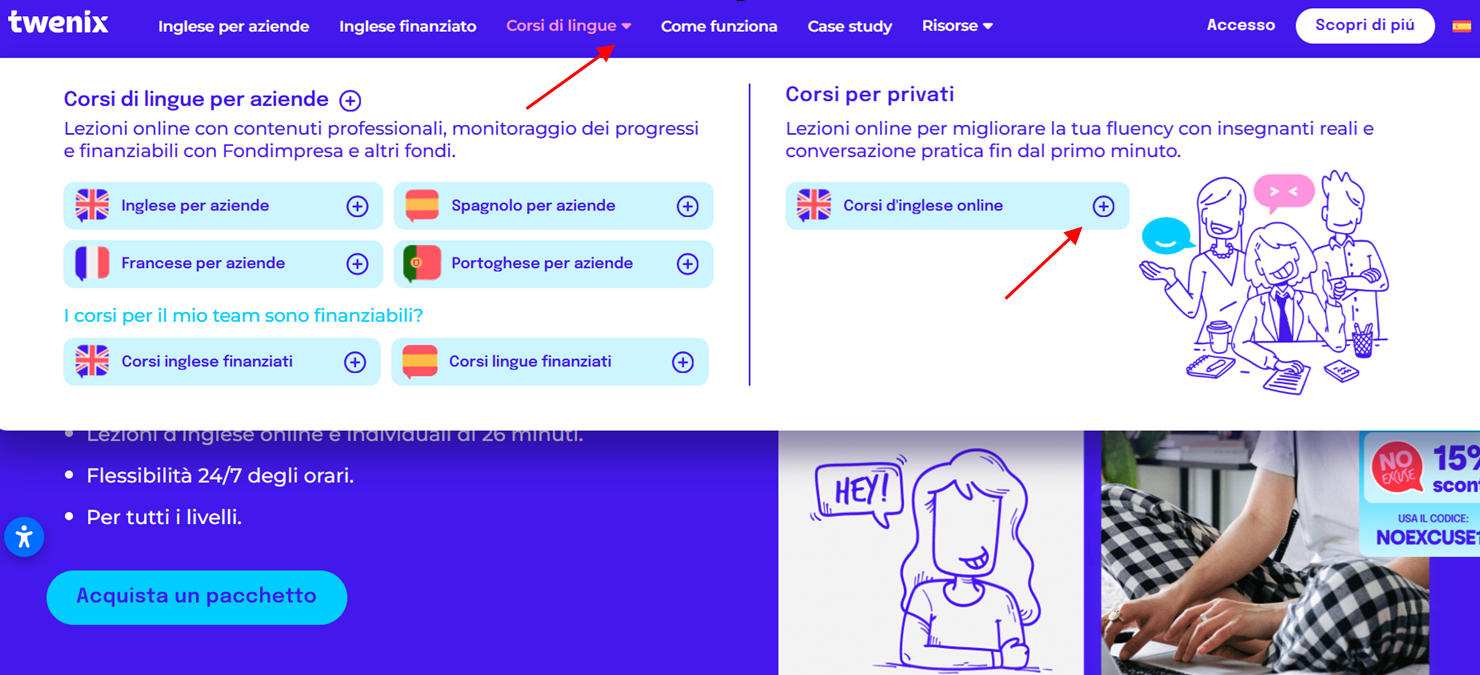Screen dimensions: 1480x675
Task: Open the accessibility widget icon
Action: coord(24,538)
